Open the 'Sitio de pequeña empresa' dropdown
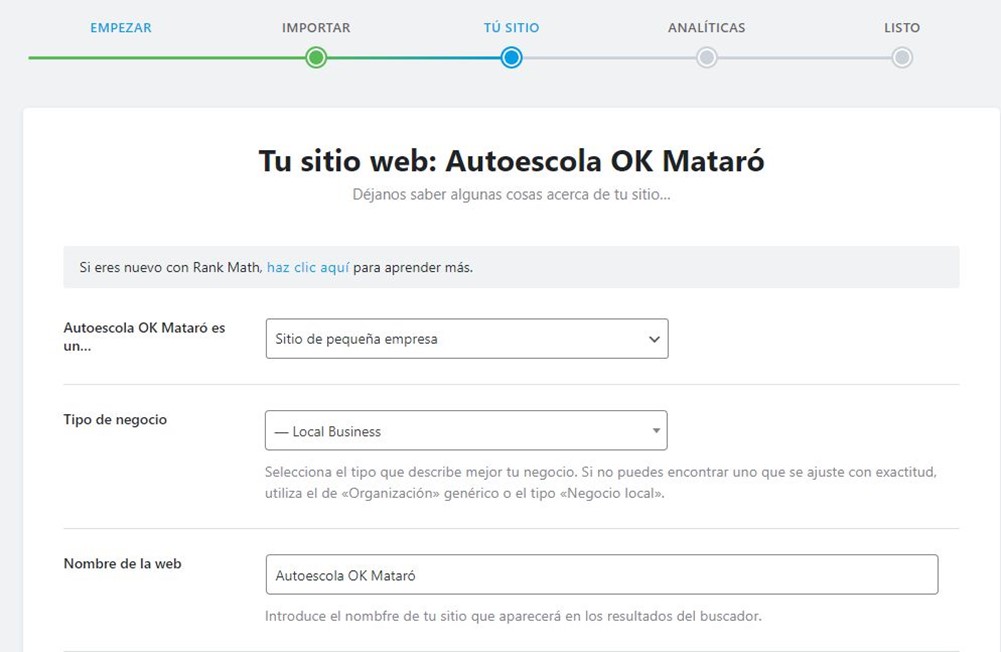The width and height of the screenshot is (1001, 652). (466, 339)
